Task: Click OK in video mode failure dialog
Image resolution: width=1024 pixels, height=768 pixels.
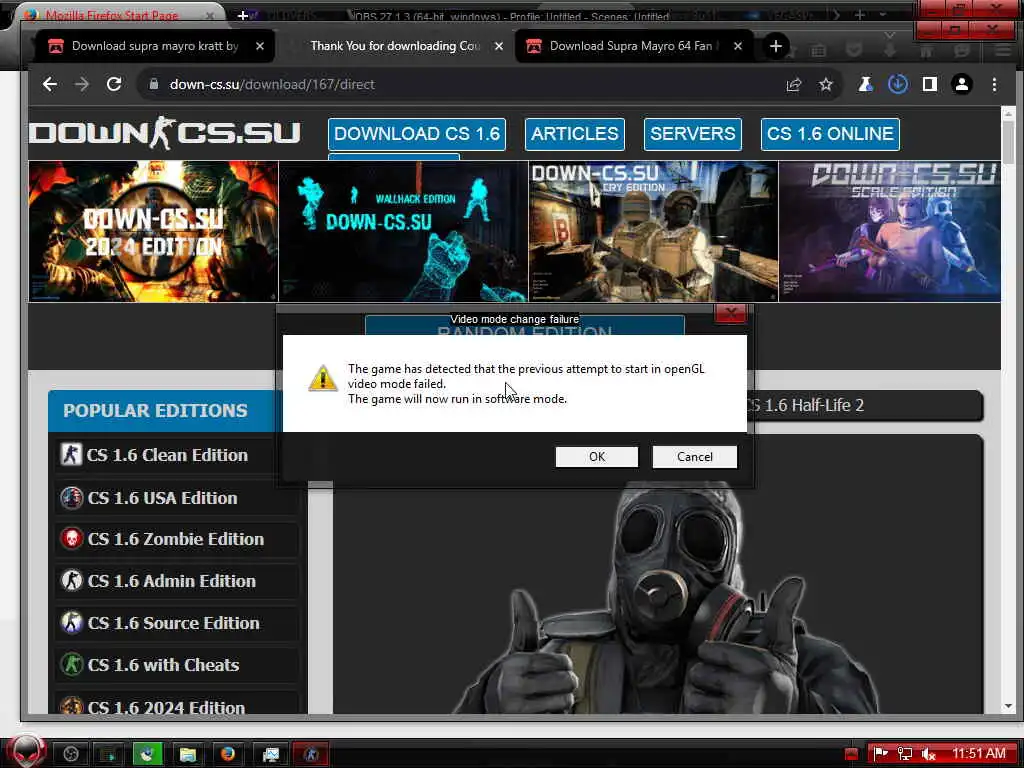Action: [x=597, y=456]
